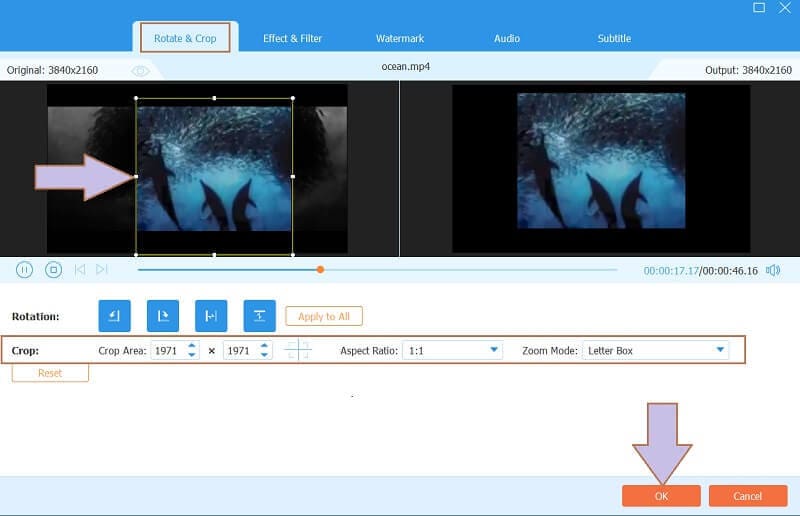Click the bottom-middle crop handle
The height and width of the screenshot is (516, 800).
tap(214, 254)
